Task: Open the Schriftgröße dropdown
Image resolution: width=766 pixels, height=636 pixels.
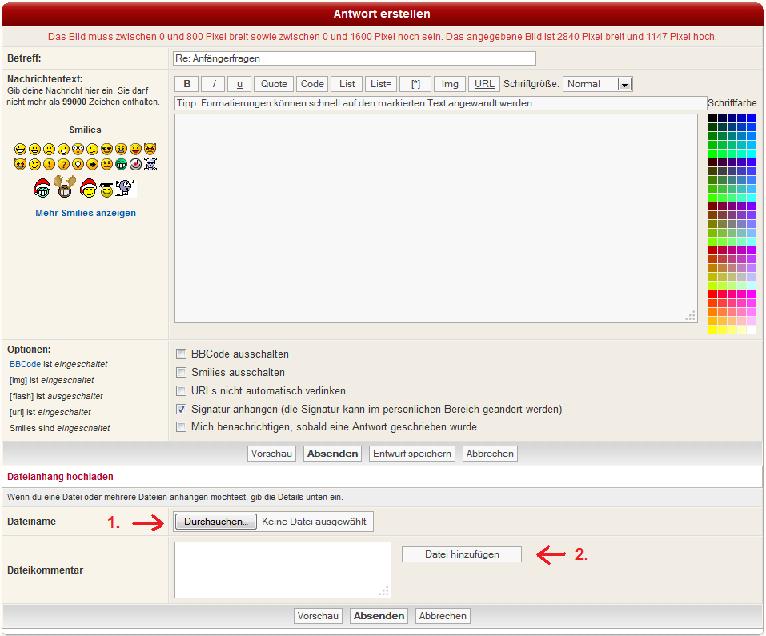Action: 624,85
